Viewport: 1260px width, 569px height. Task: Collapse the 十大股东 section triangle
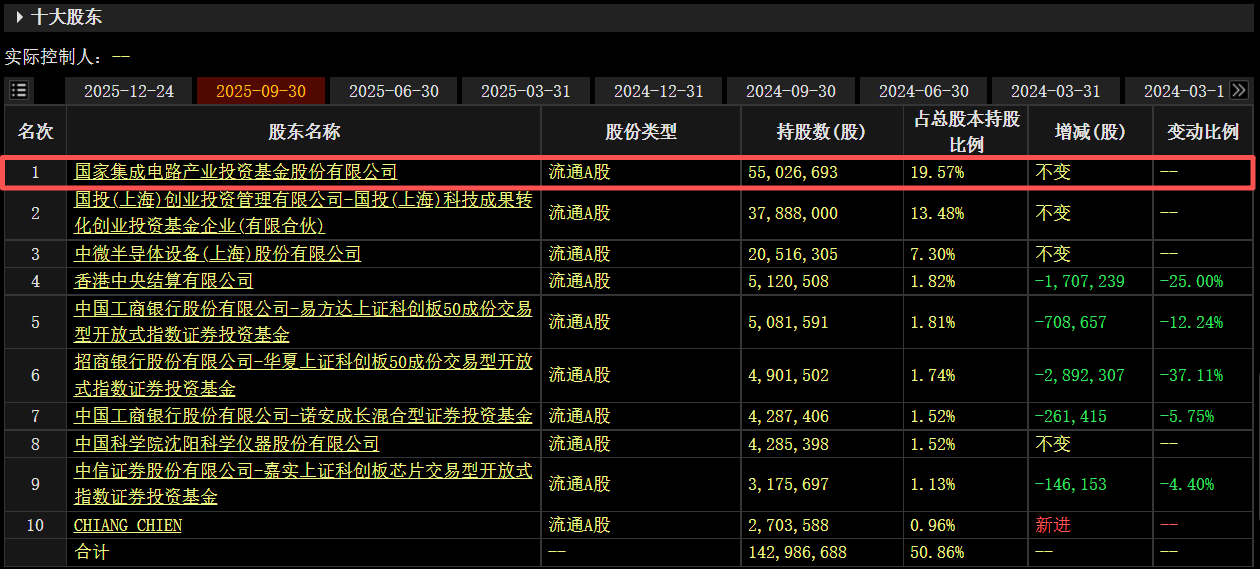(19, 17)
